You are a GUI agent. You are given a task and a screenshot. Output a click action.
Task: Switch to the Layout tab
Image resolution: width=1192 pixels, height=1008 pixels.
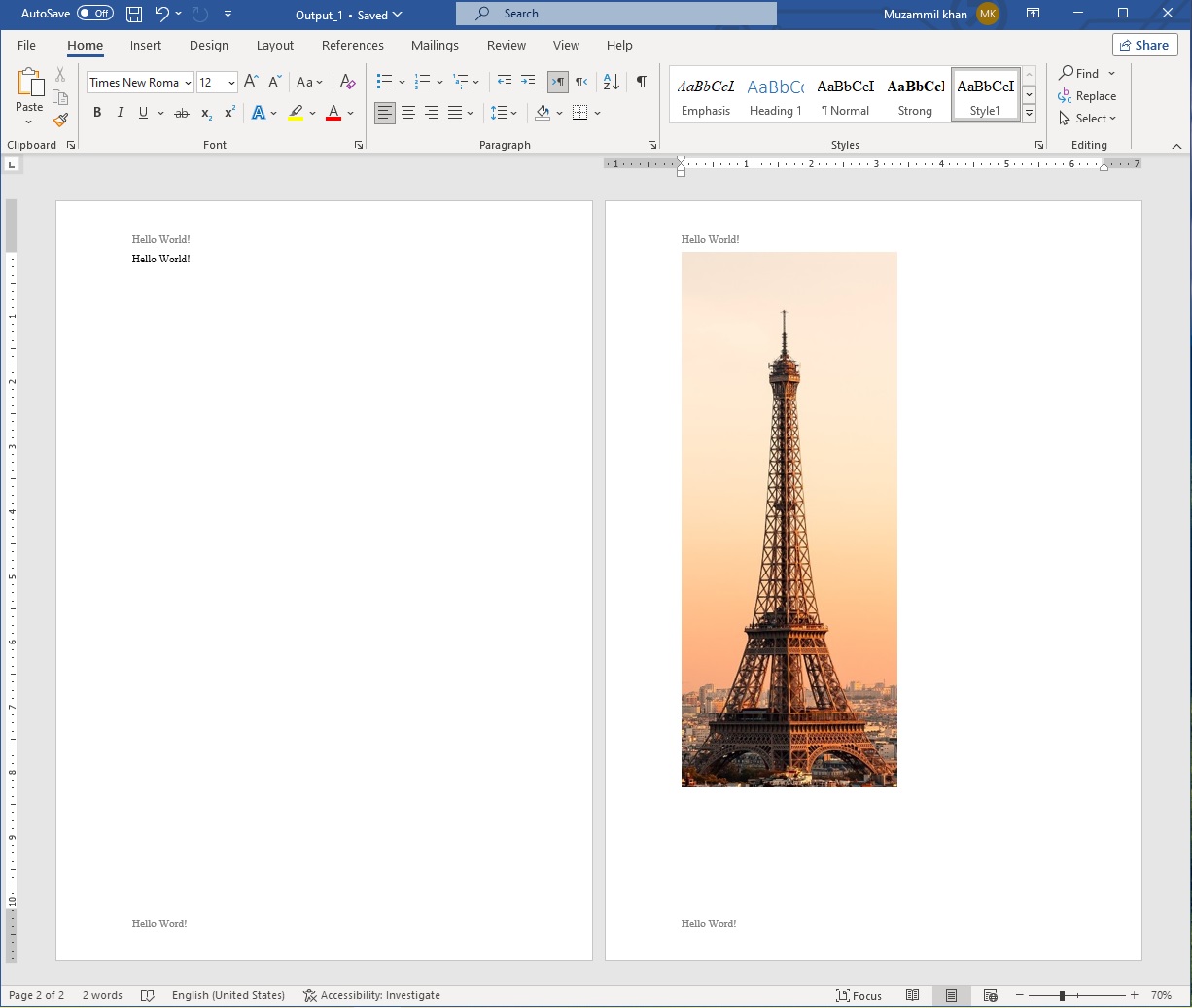[274, 45]
